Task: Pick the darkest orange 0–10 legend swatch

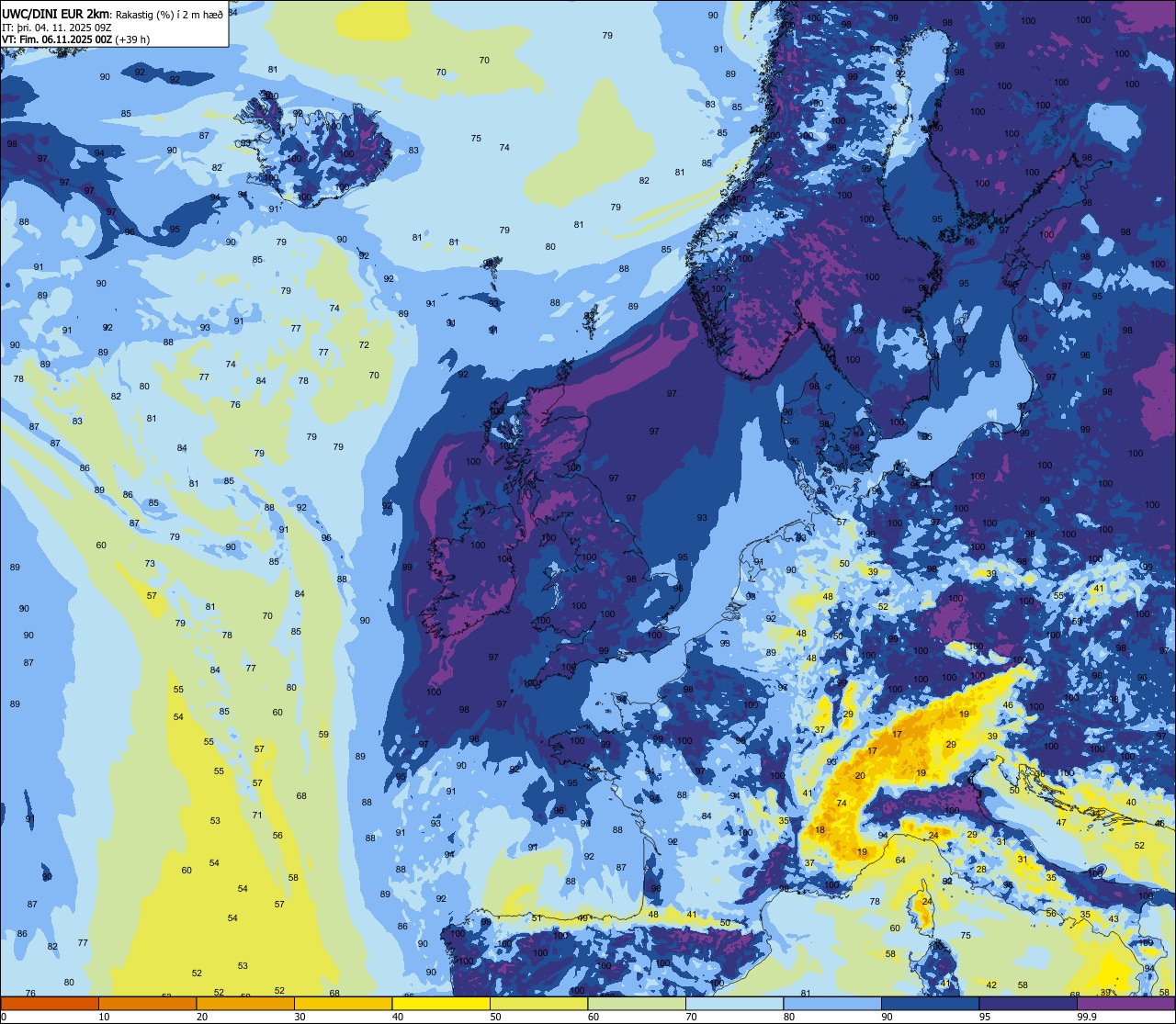Action: (50, 1003)
